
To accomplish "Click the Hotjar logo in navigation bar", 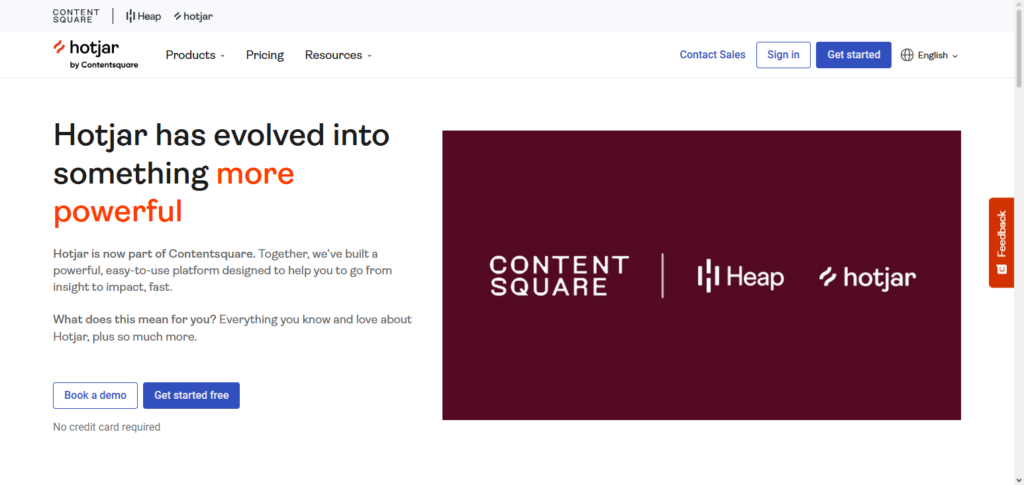I will (95, 54).
